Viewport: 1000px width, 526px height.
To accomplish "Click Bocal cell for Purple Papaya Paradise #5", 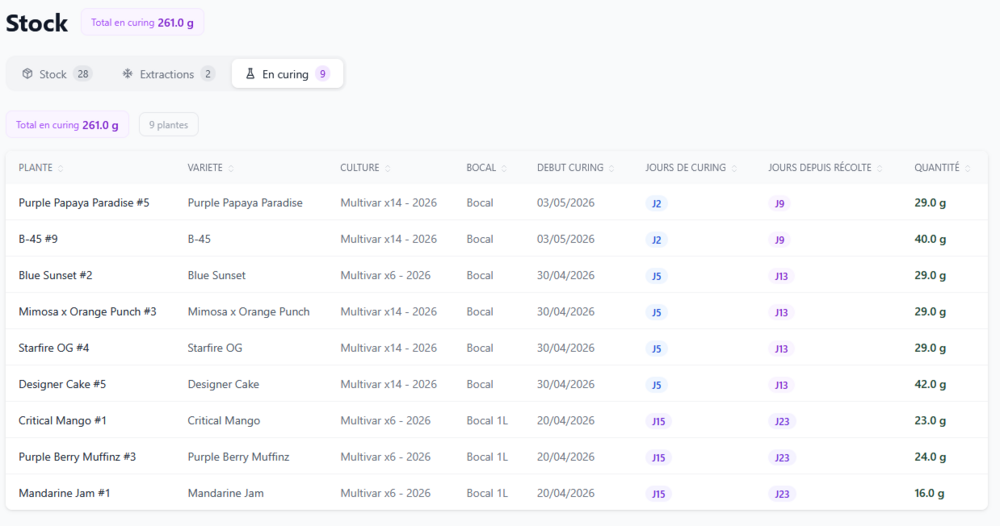I will tap(480, 203).
